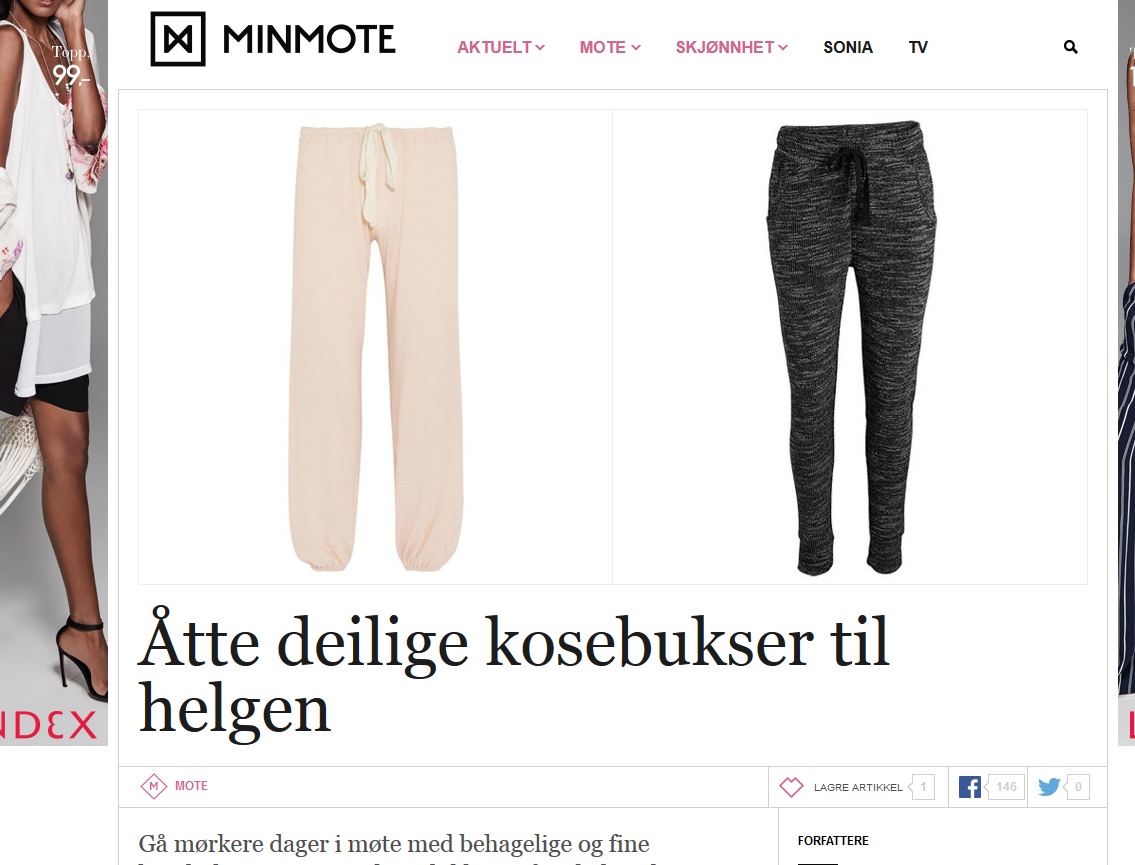Click the MinMote square logo icon
The height and width of the screenshot is (865, 1135).
point(177,39)
